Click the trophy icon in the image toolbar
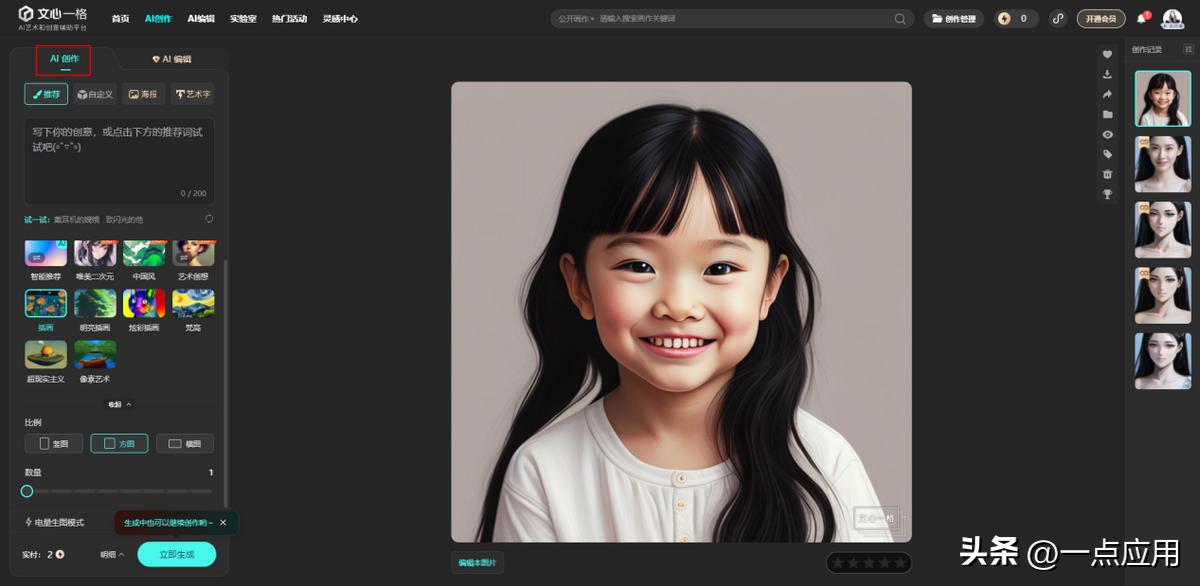This screenshot has width=1200, height=586. [x=1107, y=194]
